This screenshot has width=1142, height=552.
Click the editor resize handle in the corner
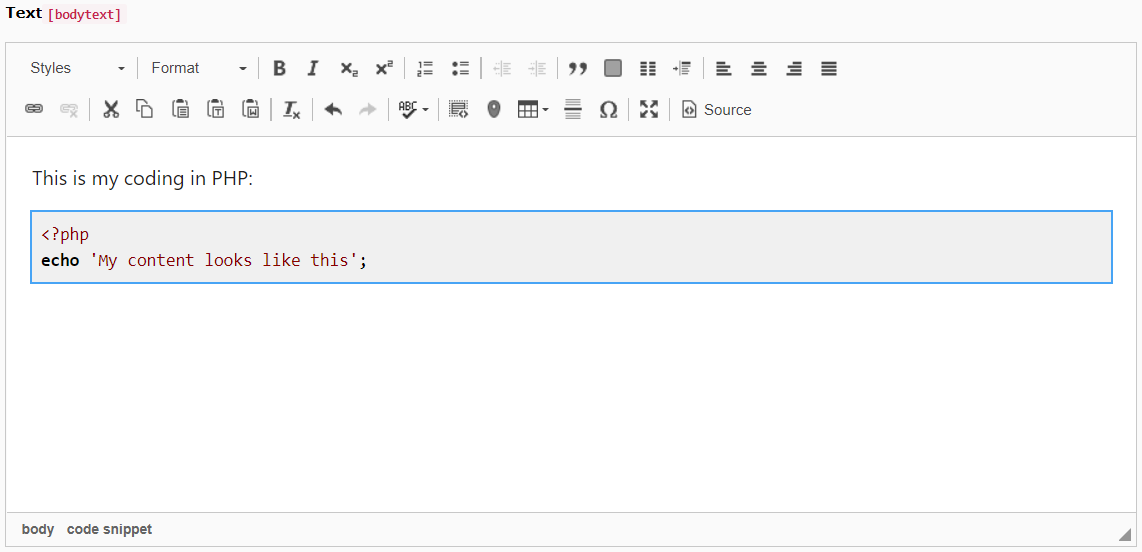pos(1125,535)
